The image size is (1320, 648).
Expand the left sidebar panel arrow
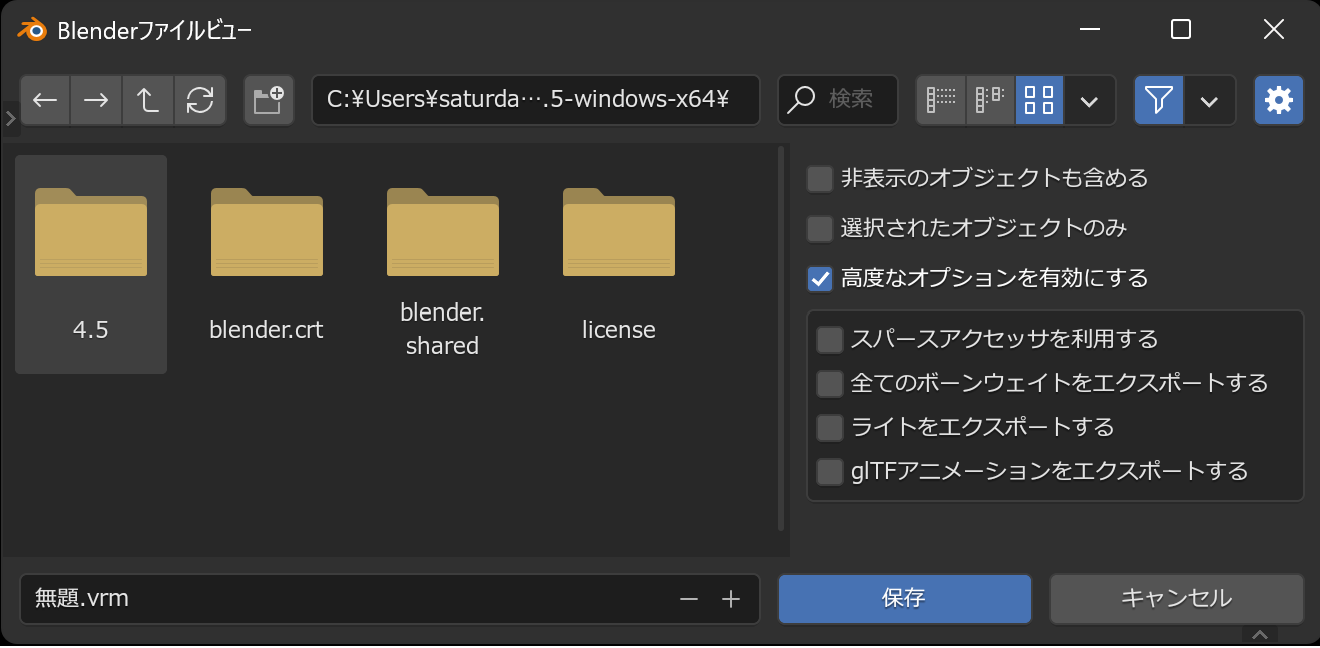10,119
